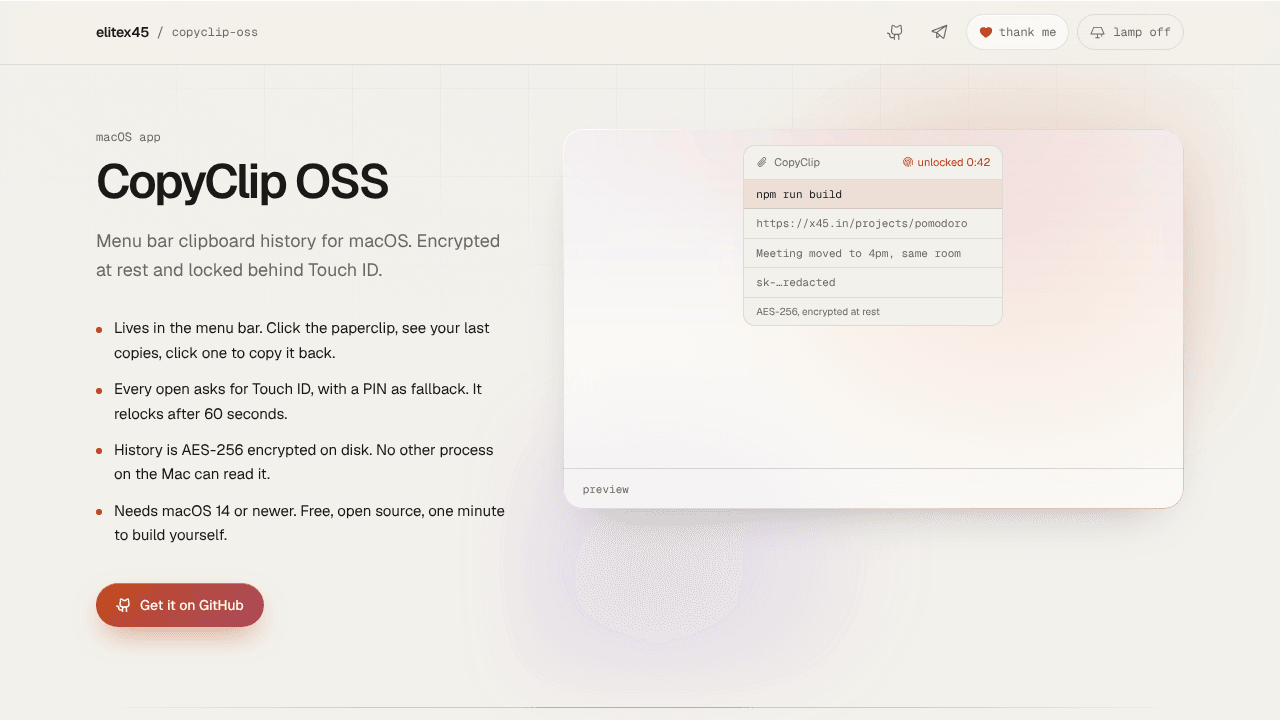Click the "Needs macOS 14 or newer" bullet
The width and height of the screenshot is (1280, 720).
click(x=302, y=523)
